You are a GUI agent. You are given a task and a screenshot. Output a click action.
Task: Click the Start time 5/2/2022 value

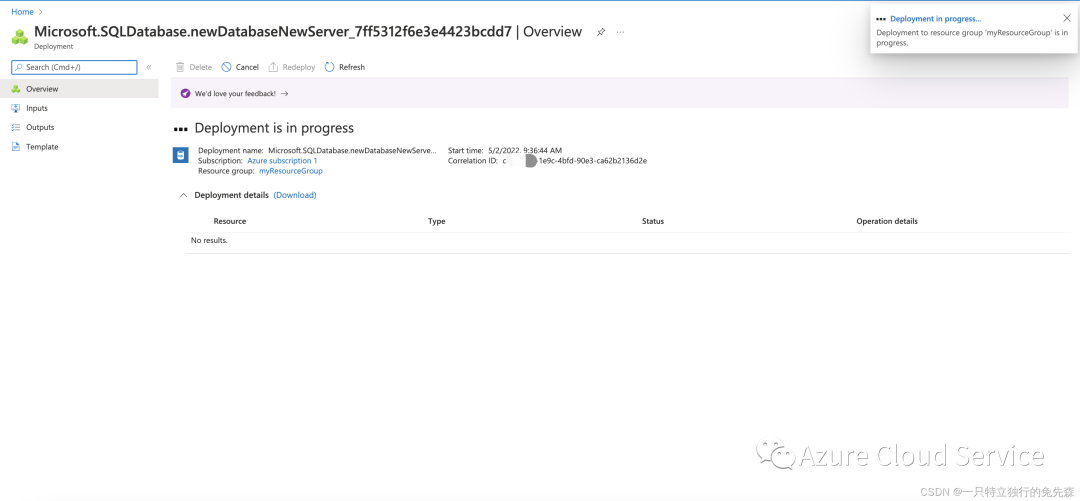click(x=525, y=150)
